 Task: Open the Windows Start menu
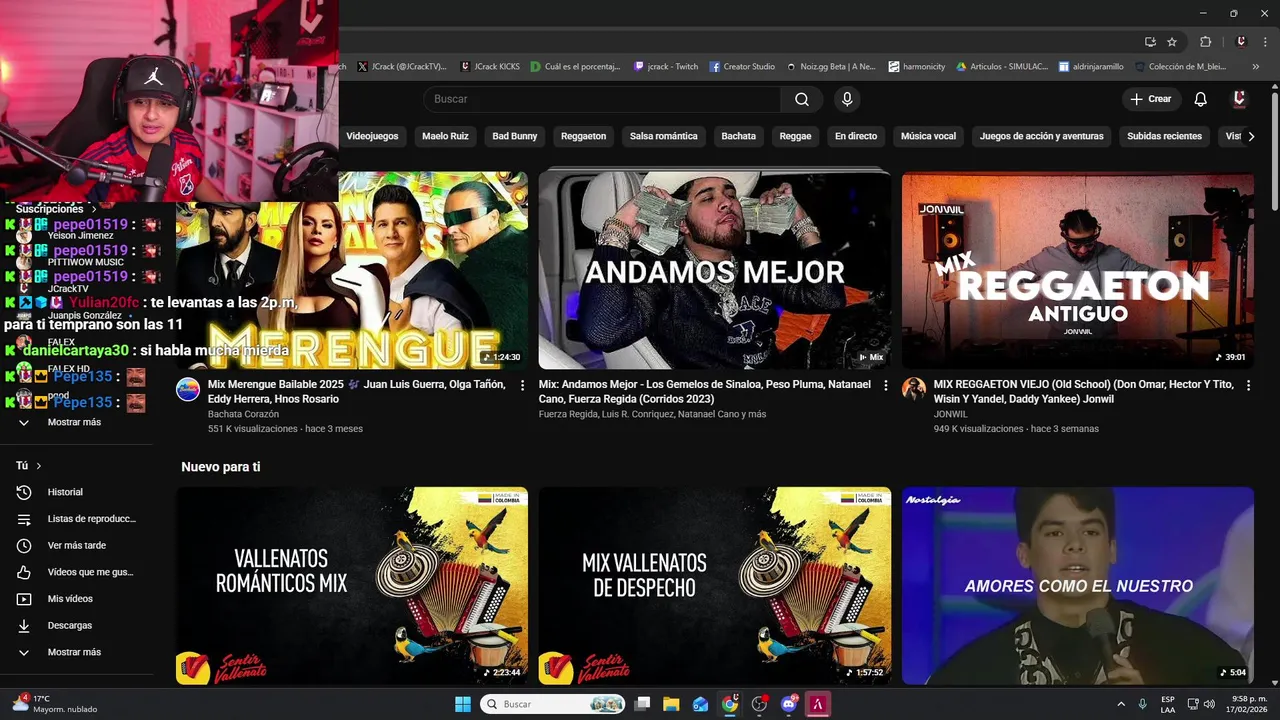pos(463,704)
